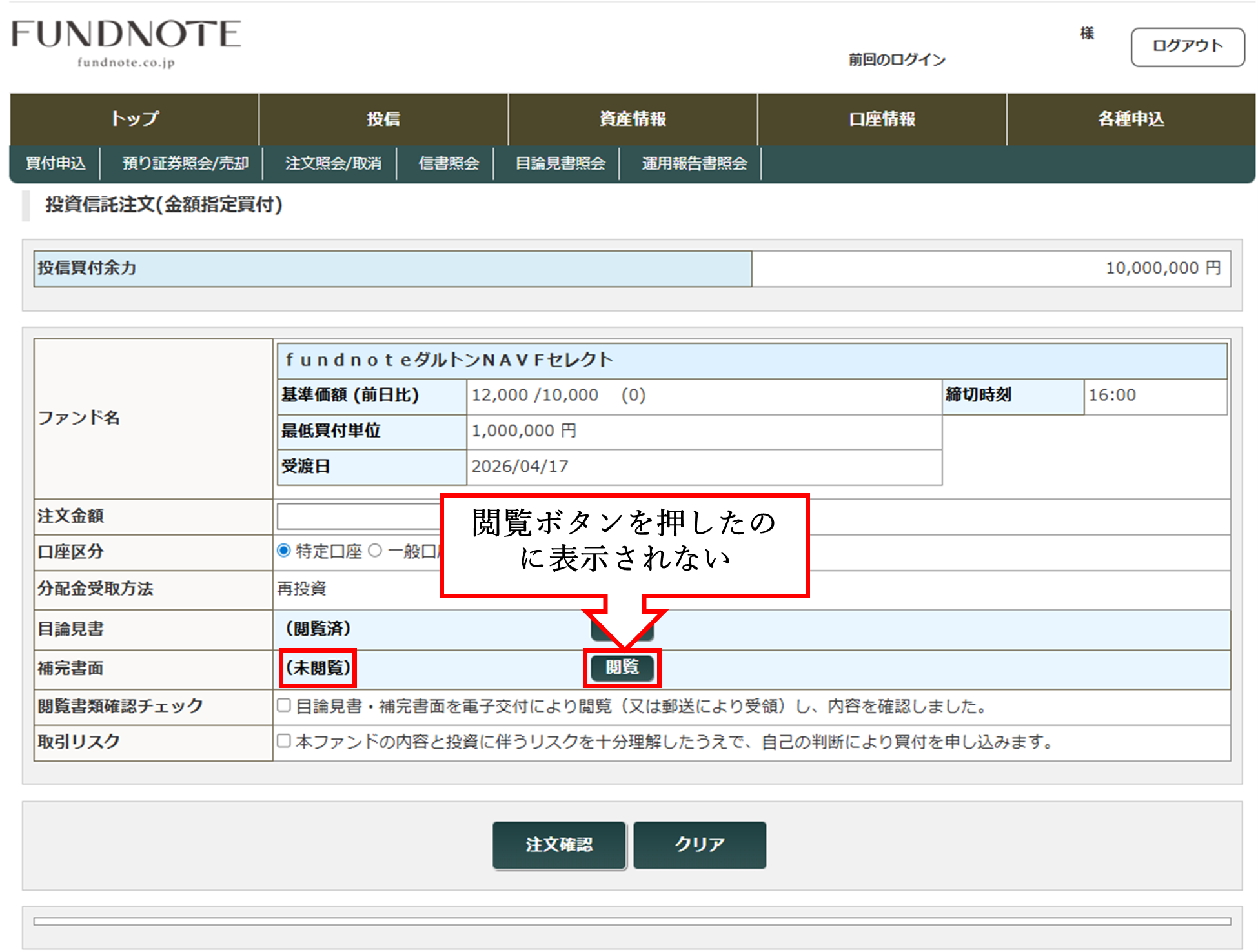Click the 注文金額 input field
This screenshot has height=952, width=1258.
click(x=359, y=516)
